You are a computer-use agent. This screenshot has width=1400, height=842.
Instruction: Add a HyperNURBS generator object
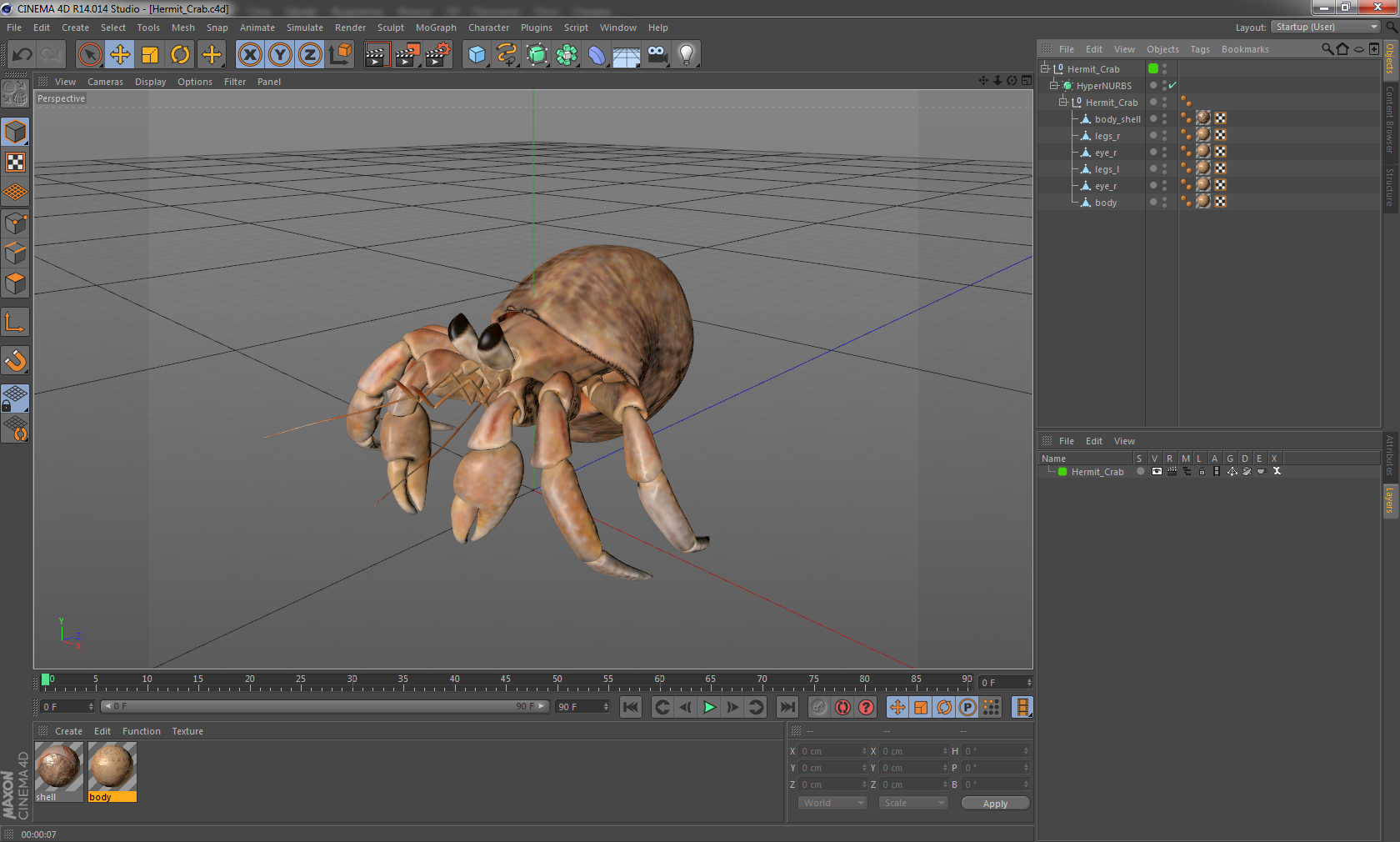(537, 55)
